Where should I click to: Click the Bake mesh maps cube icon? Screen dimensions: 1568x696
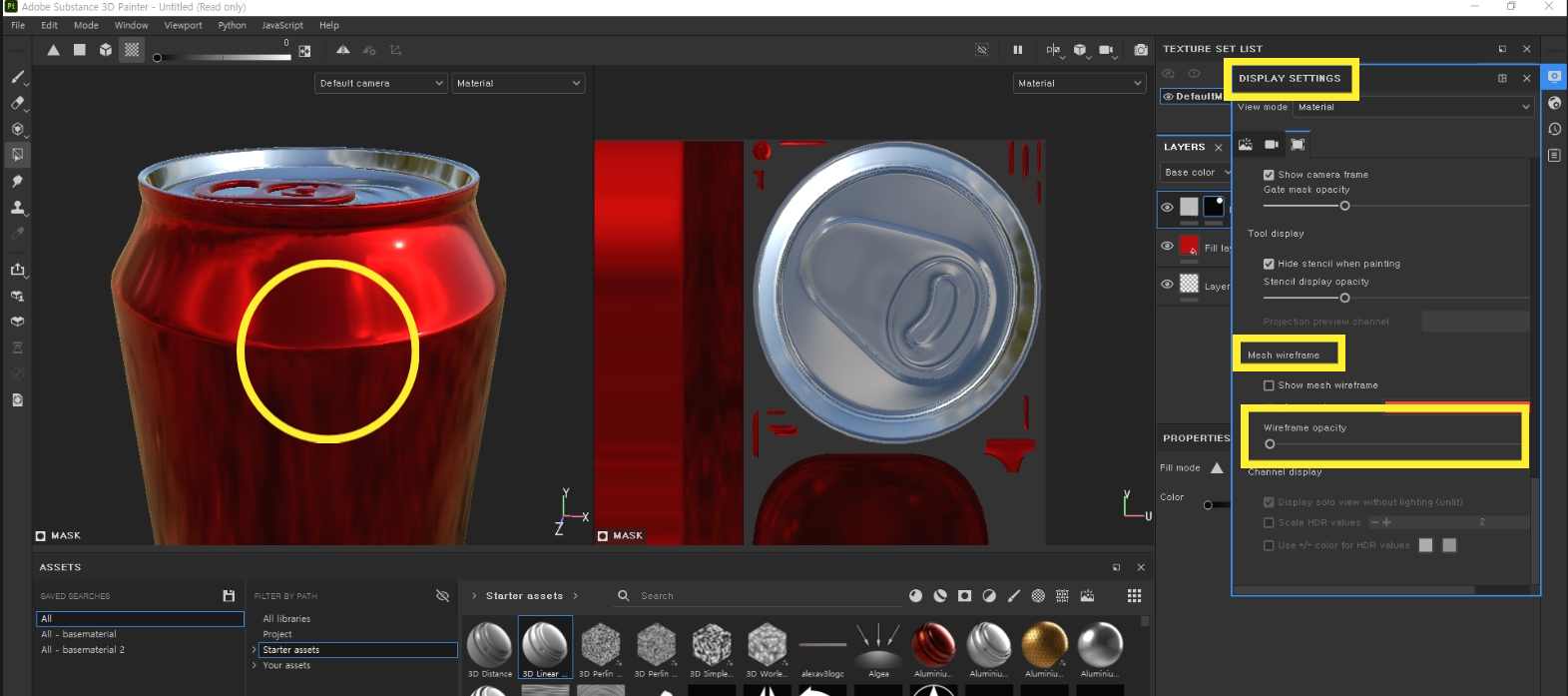[17, 322]
